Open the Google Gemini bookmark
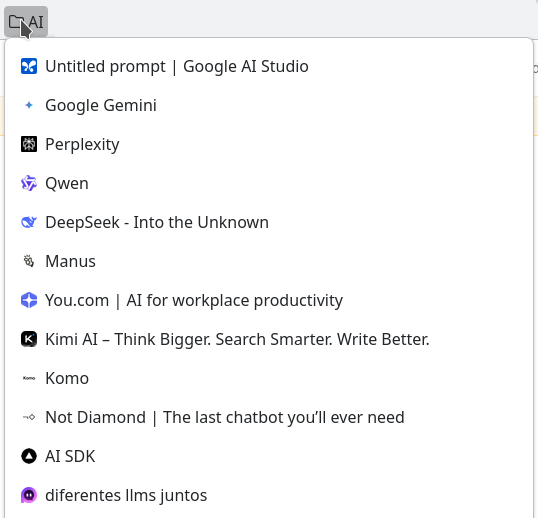The width and height of the screenshot is (538, 518). [x=269, y=105]
